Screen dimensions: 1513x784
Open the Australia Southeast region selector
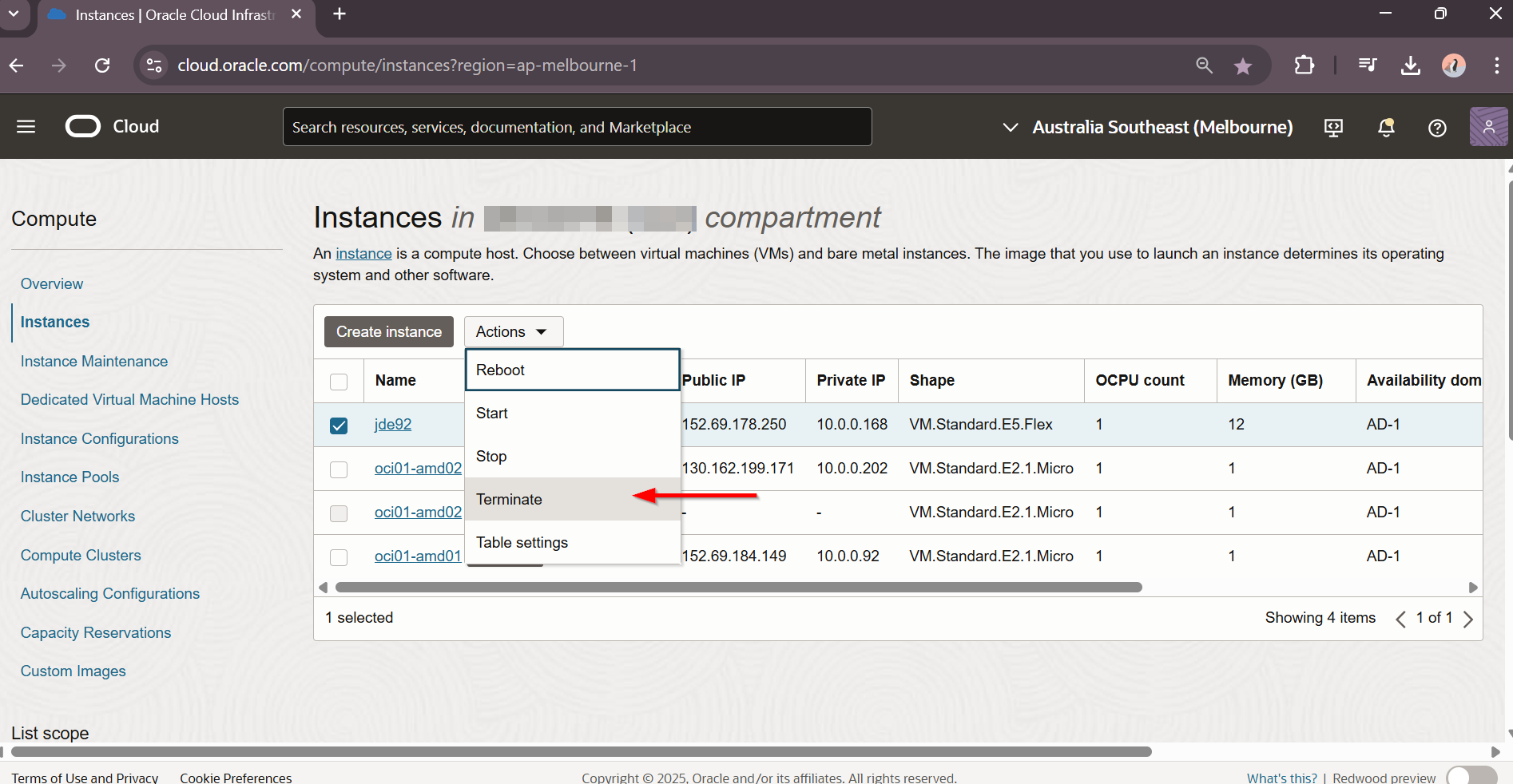pos(1147,128)
